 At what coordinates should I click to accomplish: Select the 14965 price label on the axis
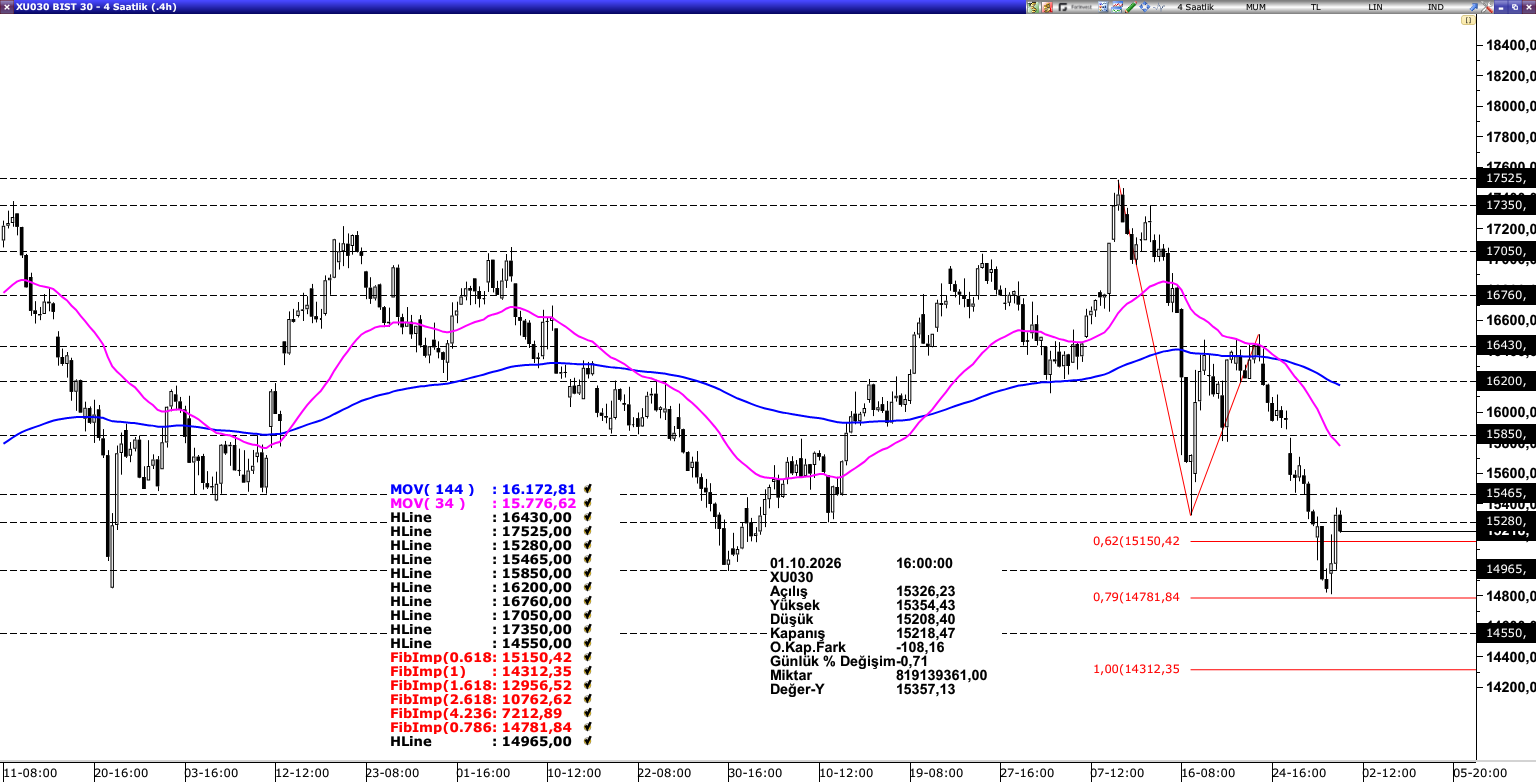tap(1506, 570)
